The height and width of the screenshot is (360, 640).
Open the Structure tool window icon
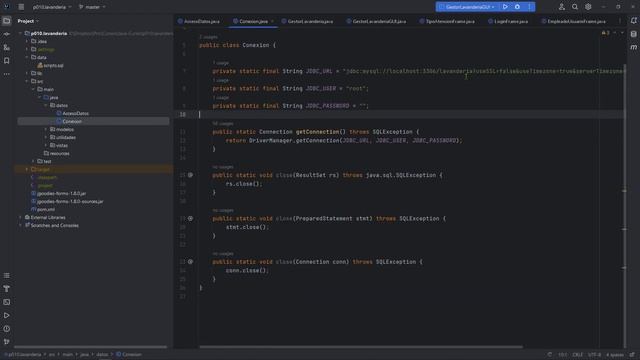coord(7,48)
